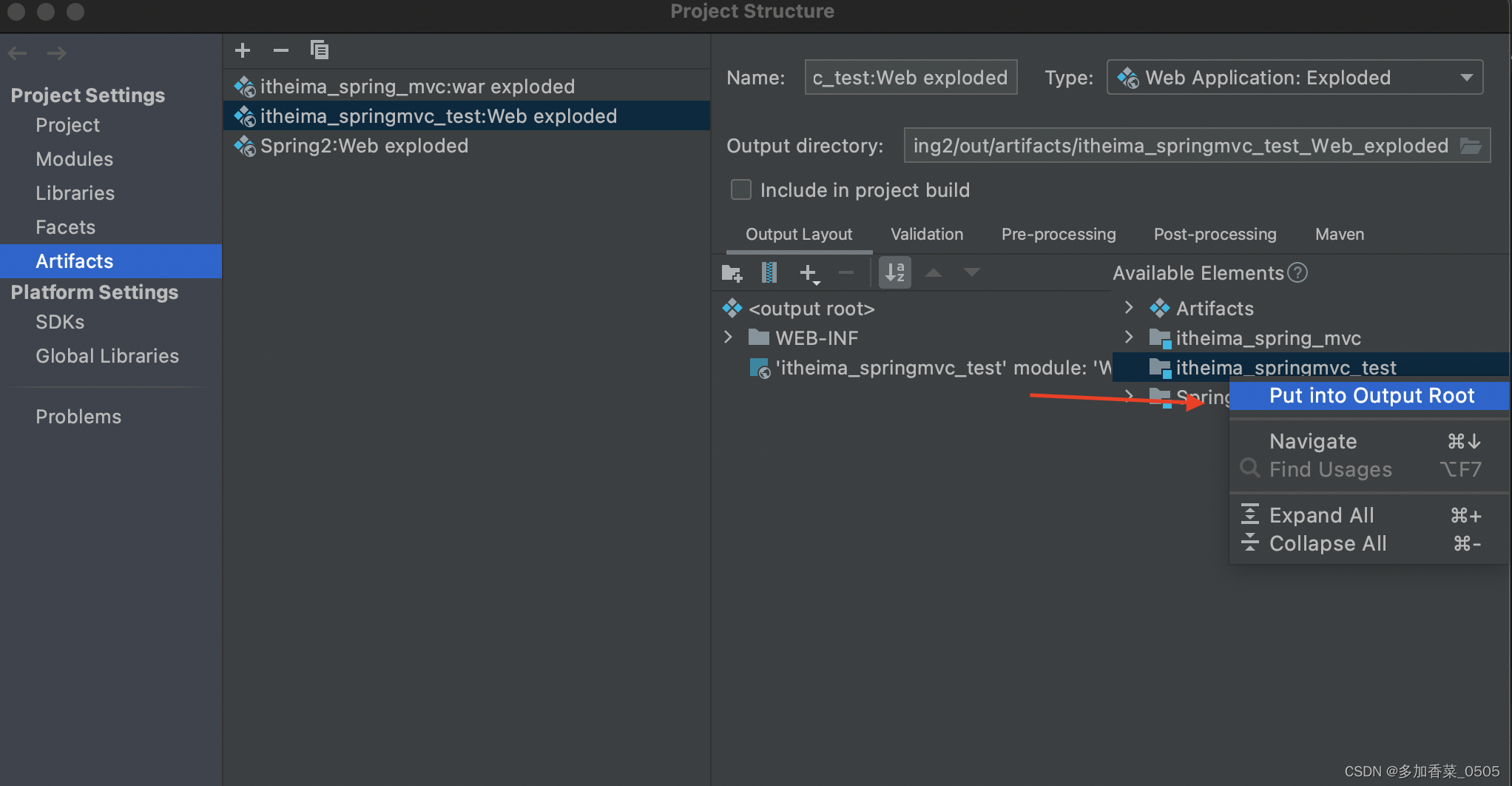1512x786 pixels.
Task: Add a new artifact with the plus icon
Action: 243,50
